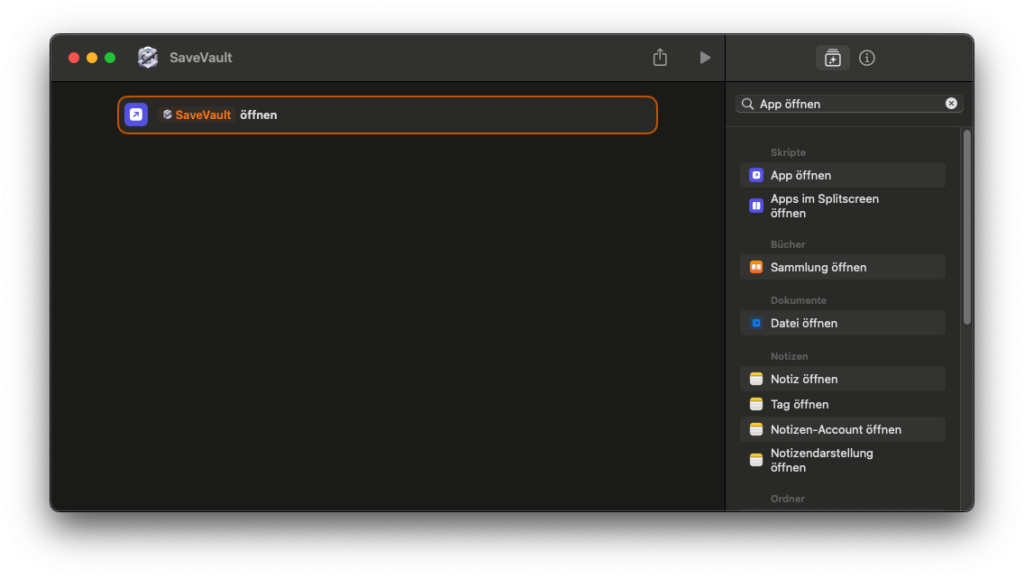
Task: Select Sammlung öffnen under Bücher
Action: pyautogui.click(x=842, y=267)
